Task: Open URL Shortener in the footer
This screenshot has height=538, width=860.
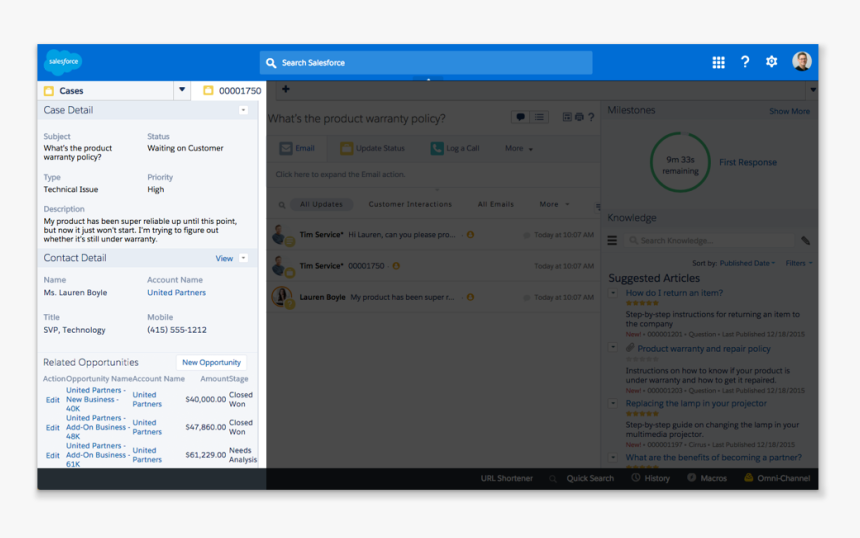Action: point(506,478)
